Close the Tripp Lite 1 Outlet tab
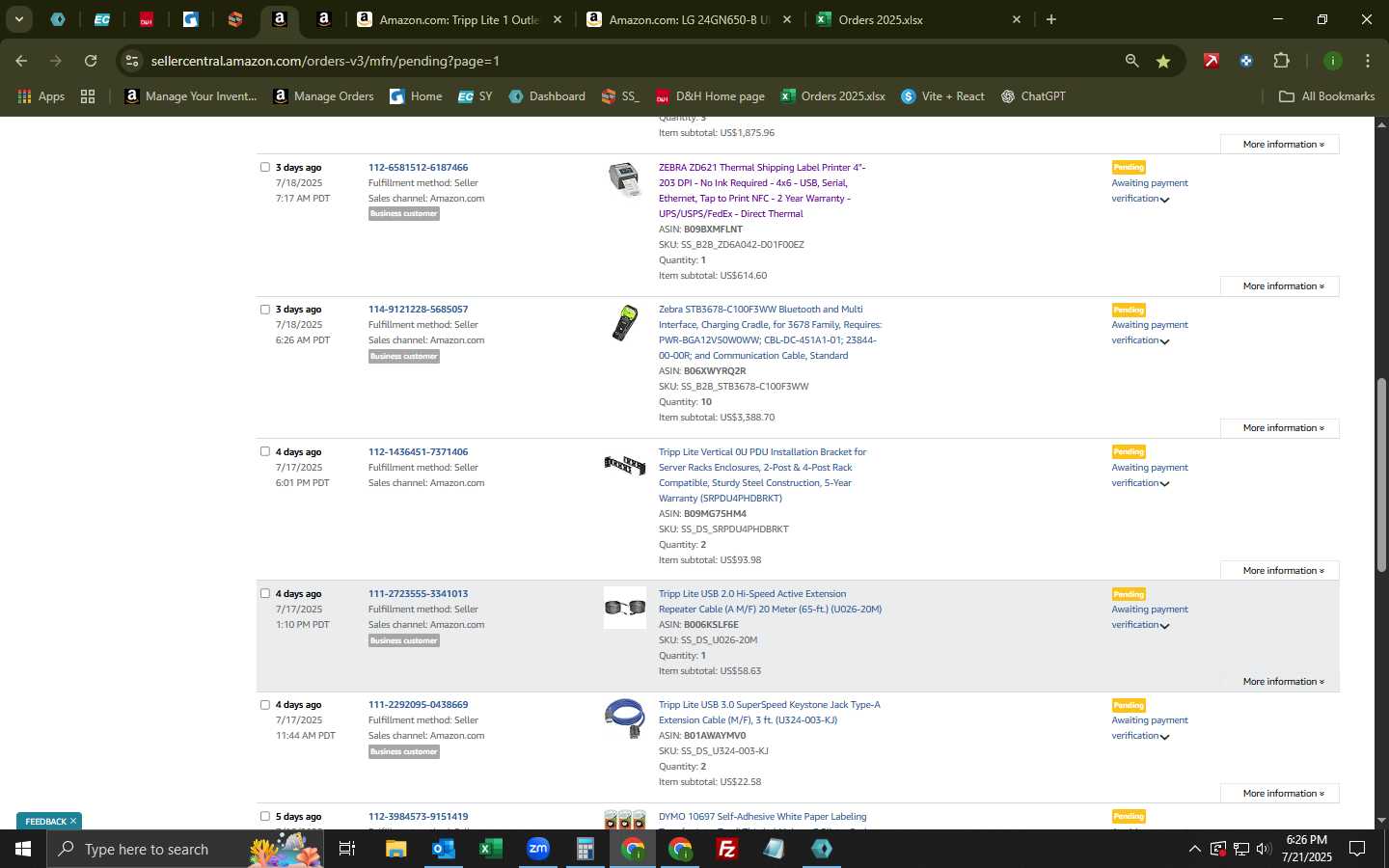Screen dimensions: 1389x868 [x=557, y=19]
